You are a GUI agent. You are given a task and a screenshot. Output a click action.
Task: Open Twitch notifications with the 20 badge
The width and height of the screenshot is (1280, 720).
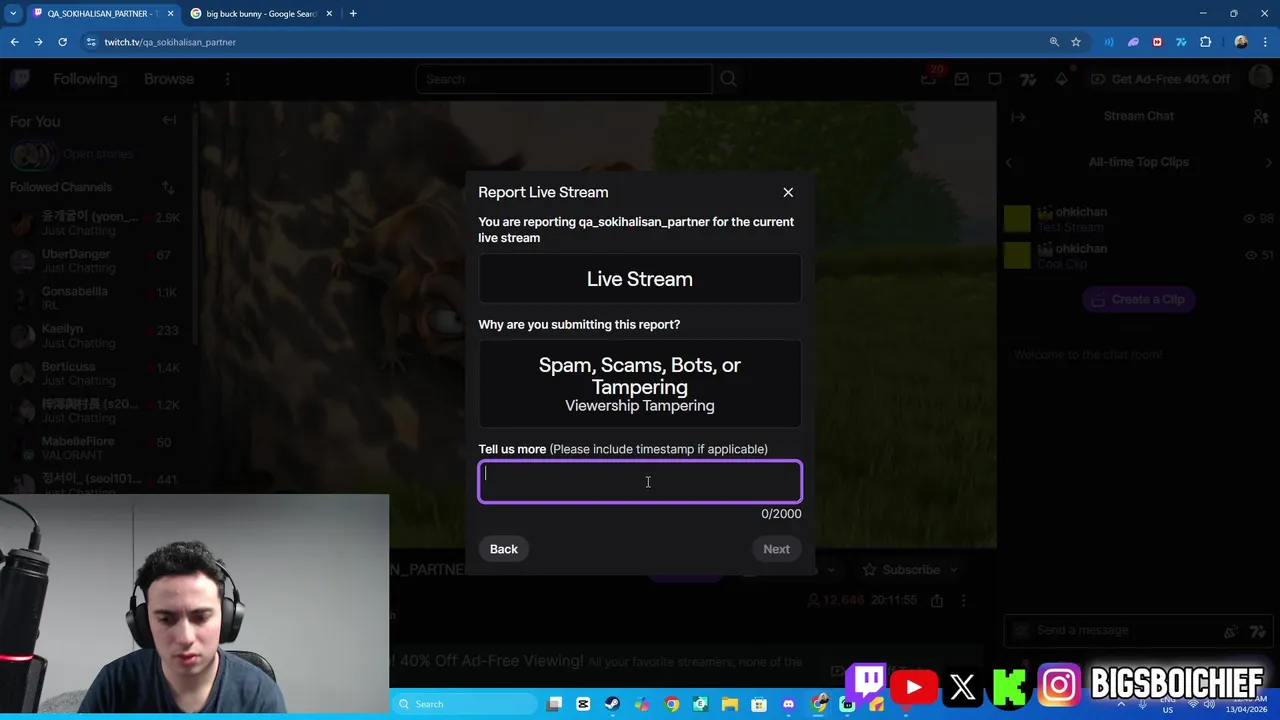coord(929,79)
